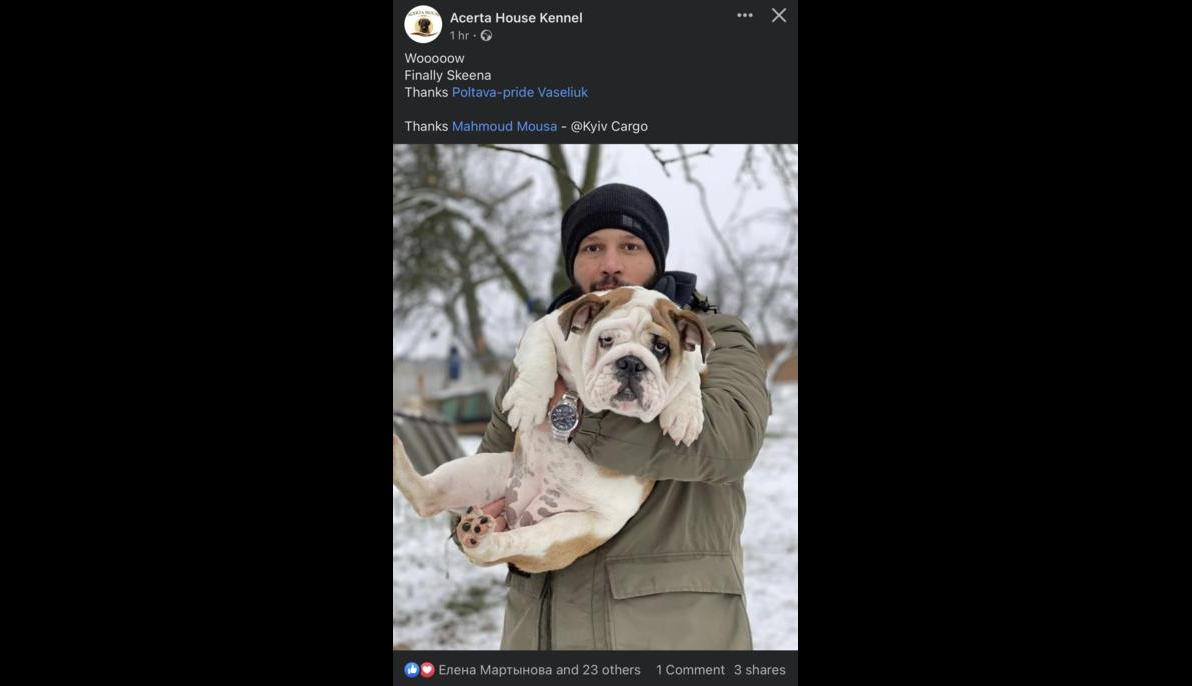The image size is (1192, 686).
Task: Click the 1 hr timestamp
Action: (459, 34)
